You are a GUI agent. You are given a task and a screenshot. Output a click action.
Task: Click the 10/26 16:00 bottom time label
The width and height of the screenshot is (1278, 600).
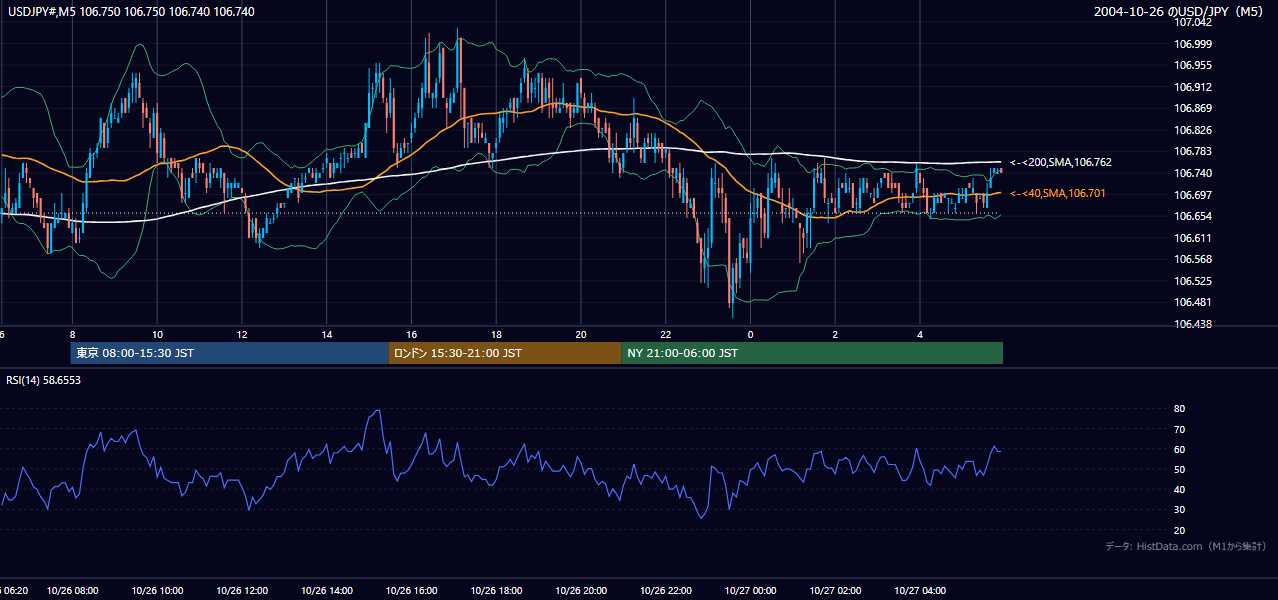pyautogui.click(x=411, y=590)
